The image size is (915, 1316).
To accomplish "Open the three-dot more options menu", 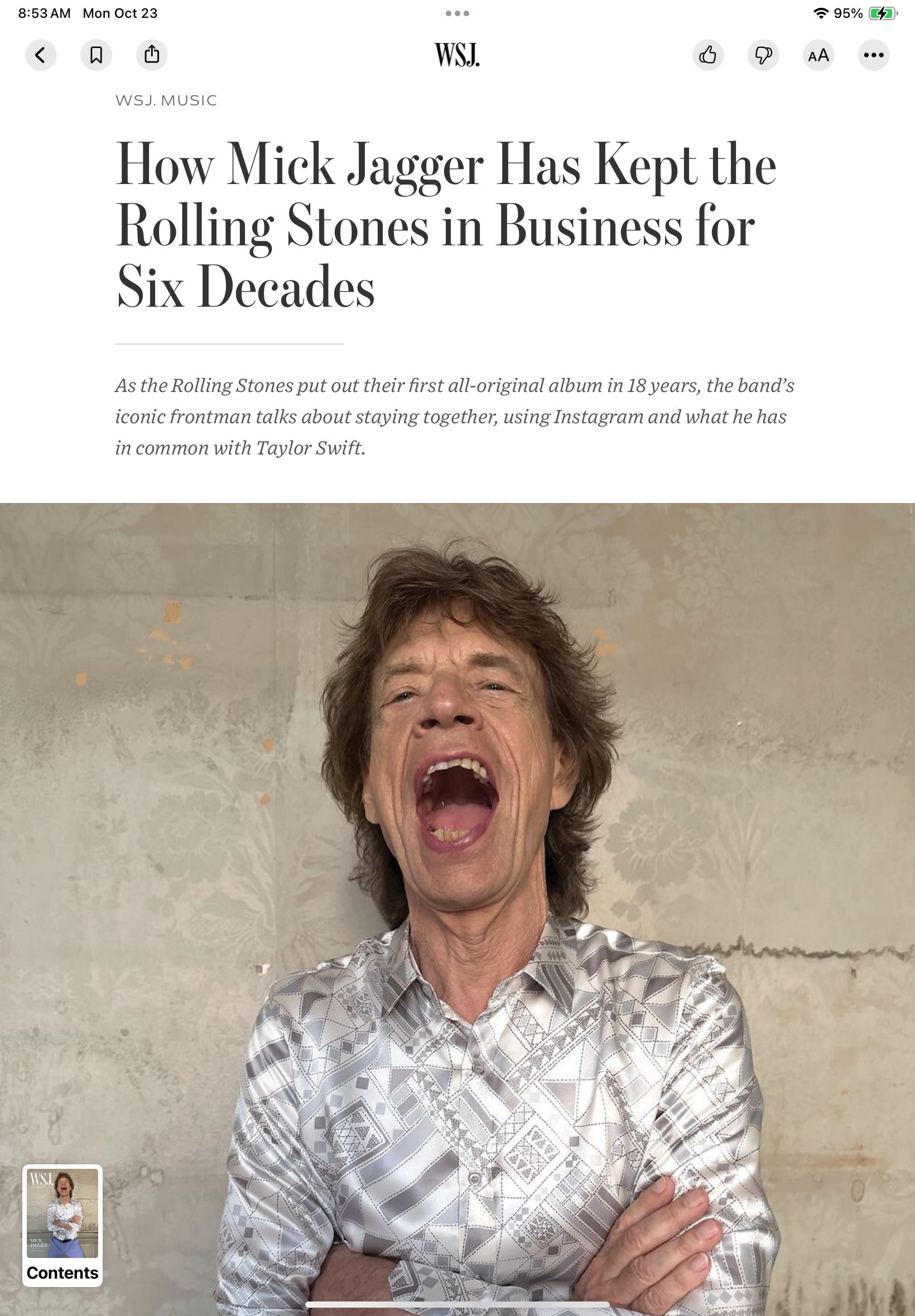I will coord(874,55).
